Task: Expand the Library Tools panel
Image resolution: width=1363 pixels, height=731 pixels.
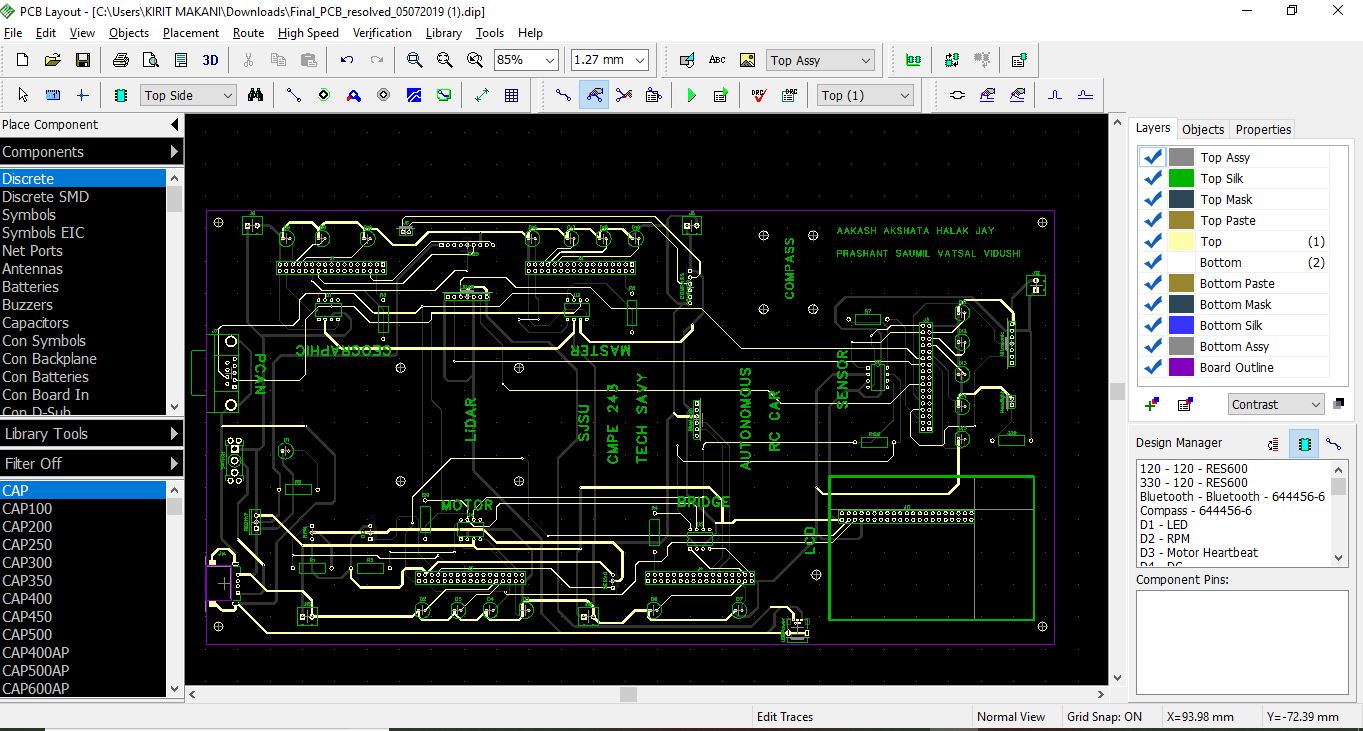Action: click(92, 433)
